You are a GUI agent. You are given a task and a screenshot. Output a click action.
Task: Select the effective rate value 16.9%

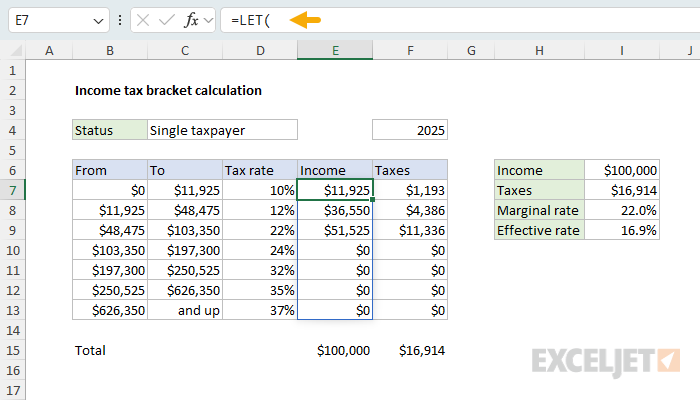click(622, 230)
